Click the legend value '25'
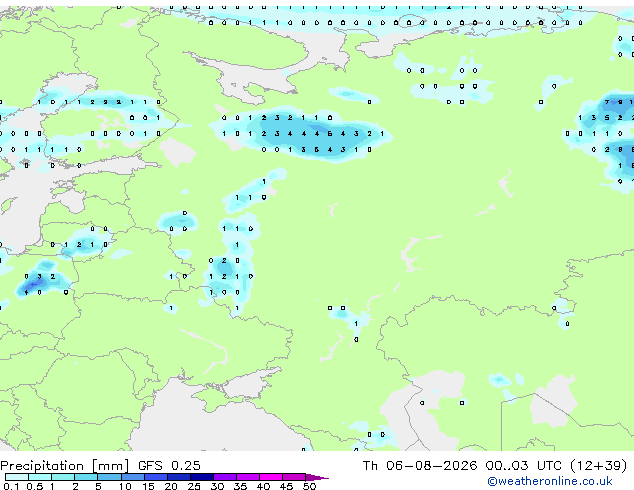 (x=194, y=486)
